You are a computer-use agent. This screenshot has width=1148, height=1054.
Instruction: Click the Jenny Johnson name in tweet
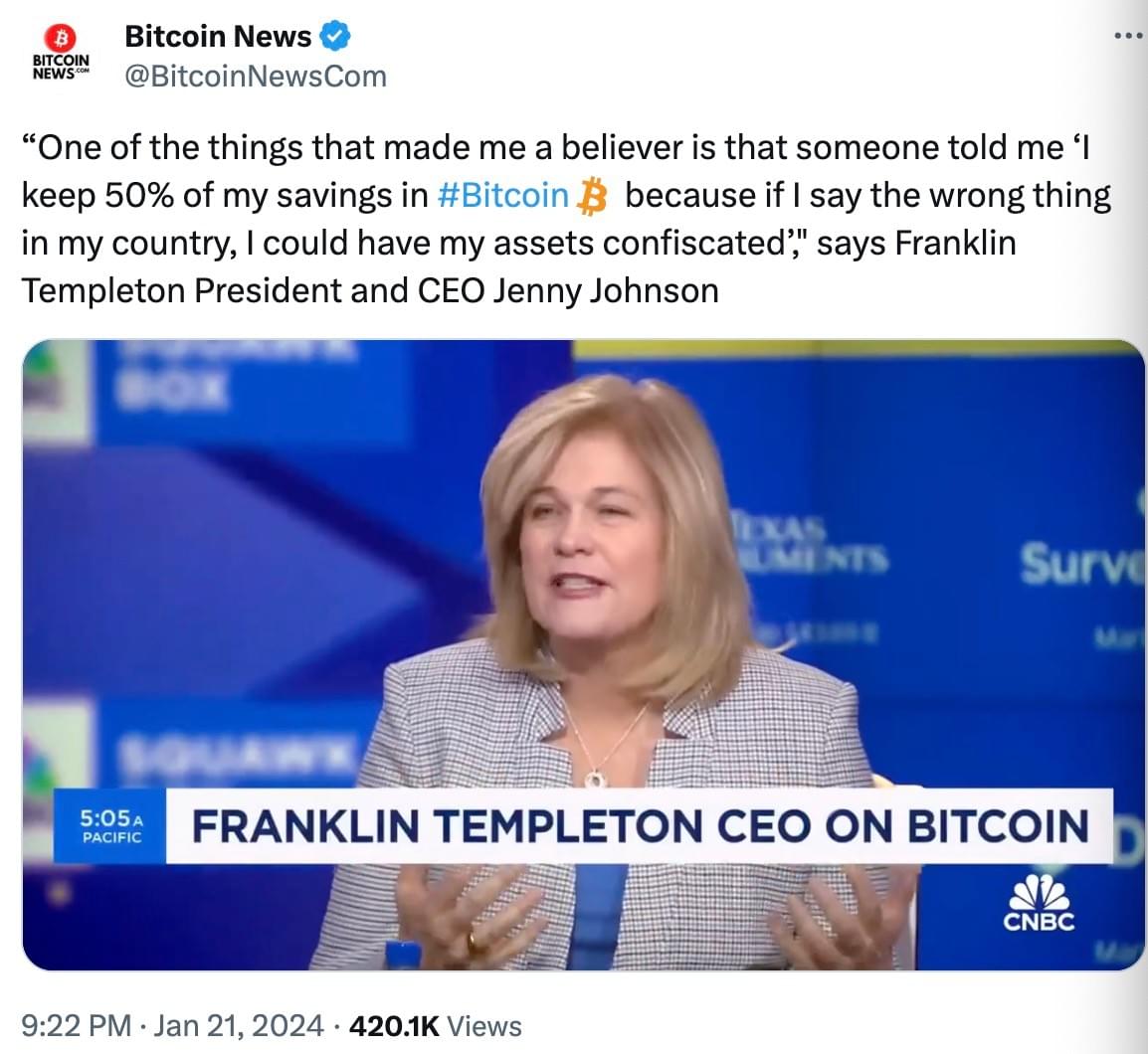[606, 290]
